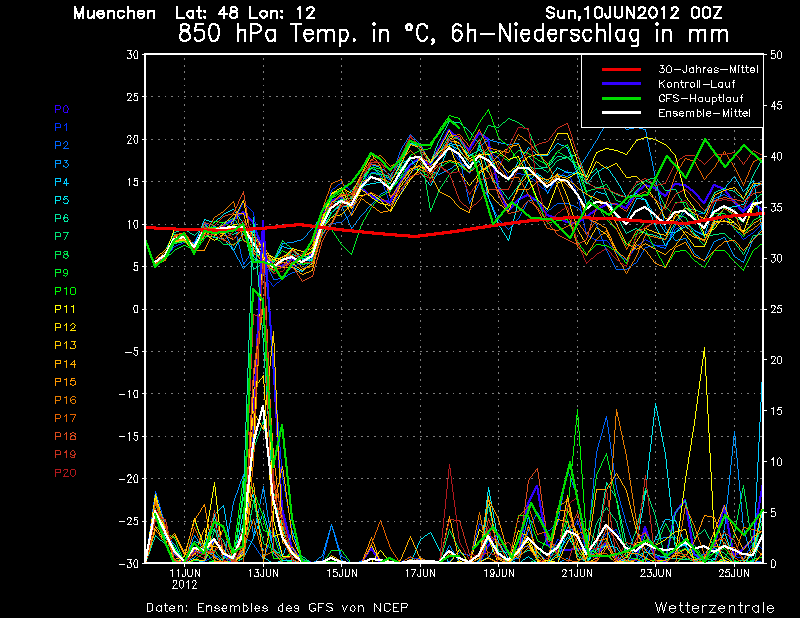The image size is (800, 618).
Task: Click the P18 ensemble member label
Action: click(65, 436)
